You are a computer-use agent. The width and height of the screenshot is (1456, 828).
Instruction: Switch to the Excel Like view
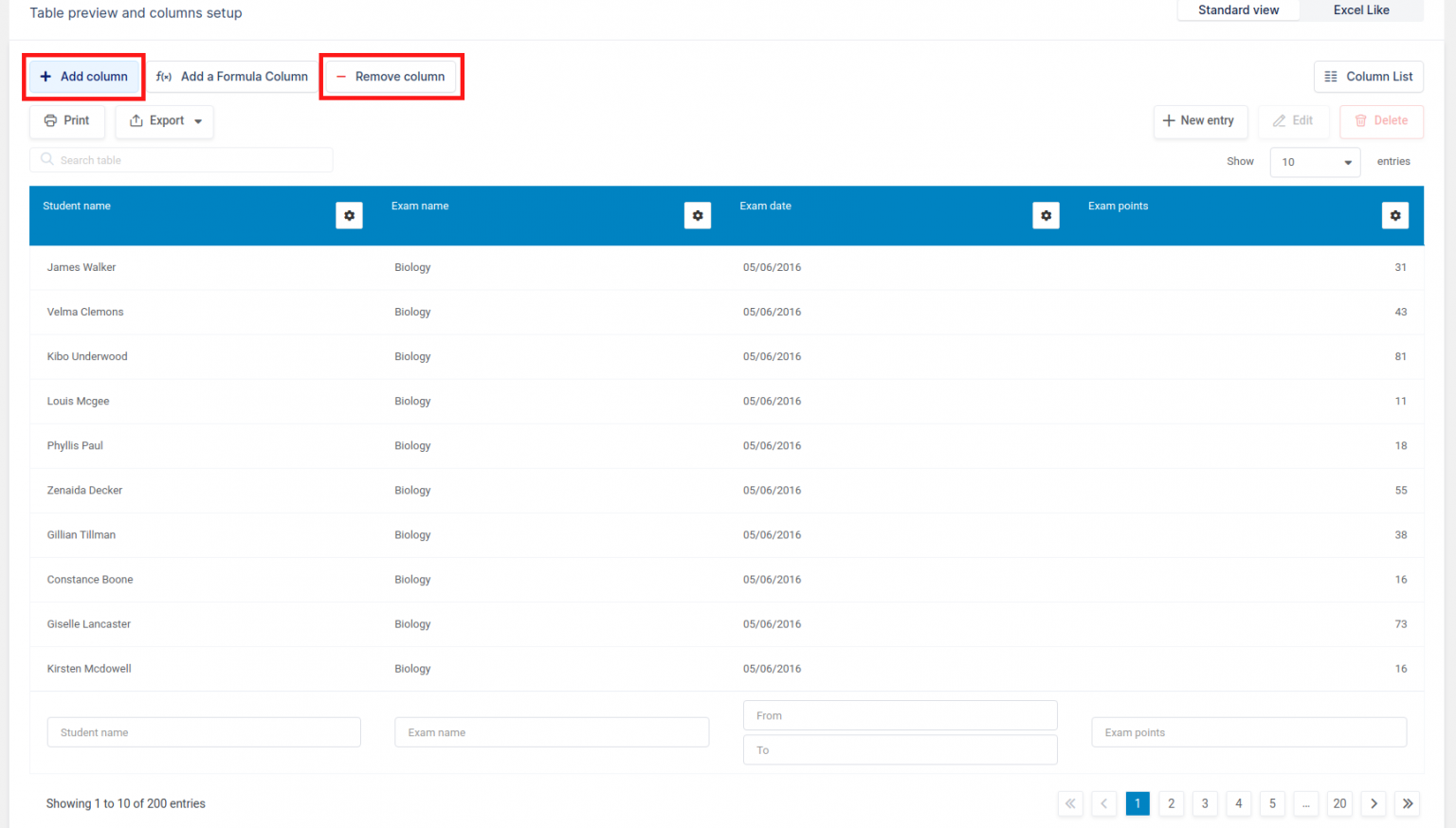[x=1360, y=9]
